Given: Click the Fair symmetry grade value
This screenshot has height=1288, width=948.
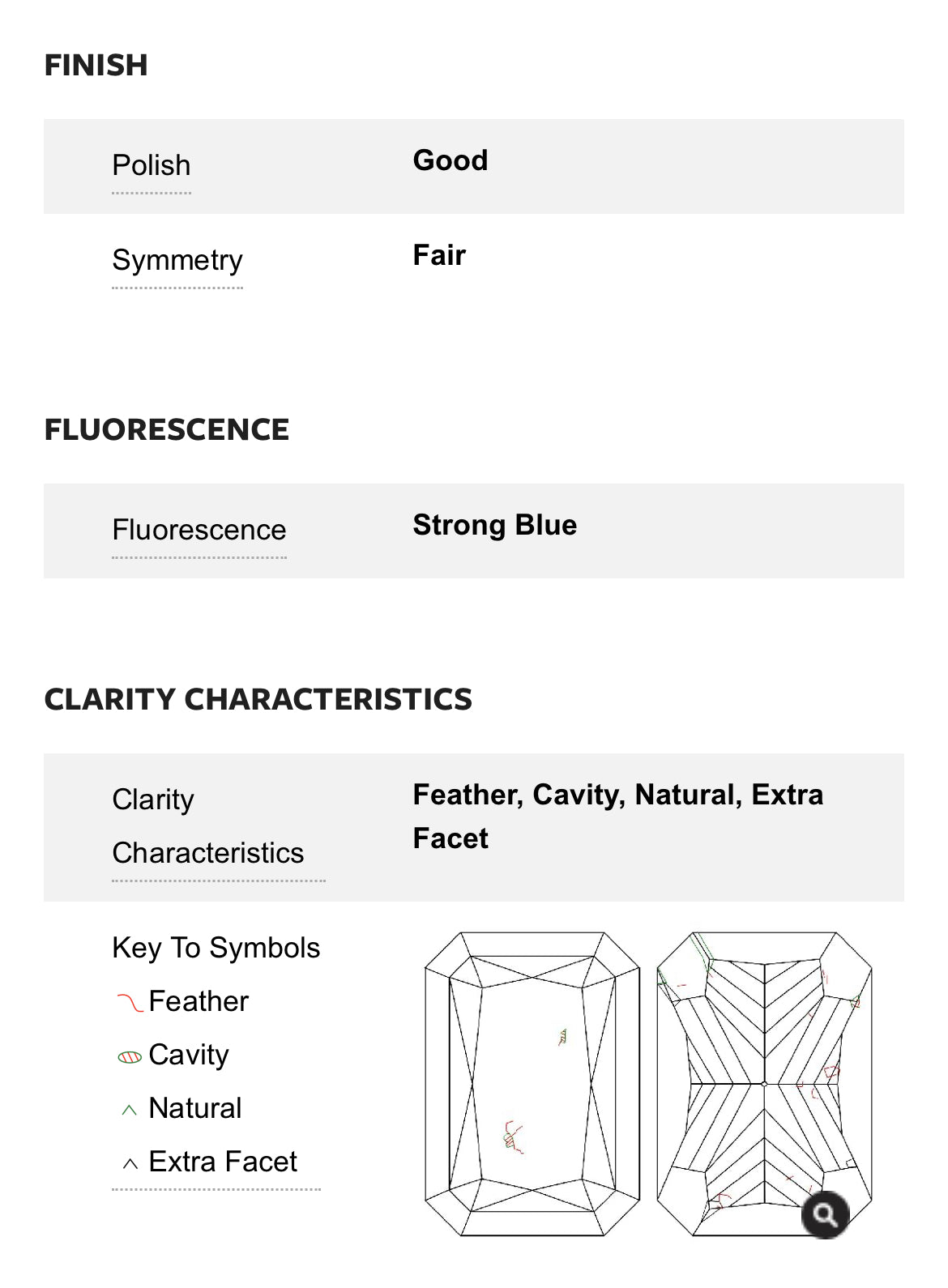Looking at the screenshot, I should point(439,255).
